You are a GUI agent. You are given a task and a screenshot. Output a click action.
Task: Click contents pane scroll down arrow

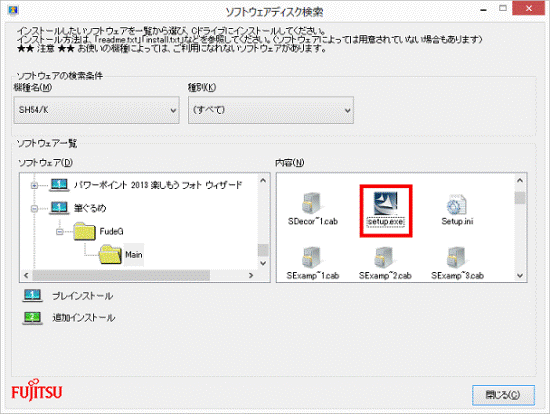(520, 276)
